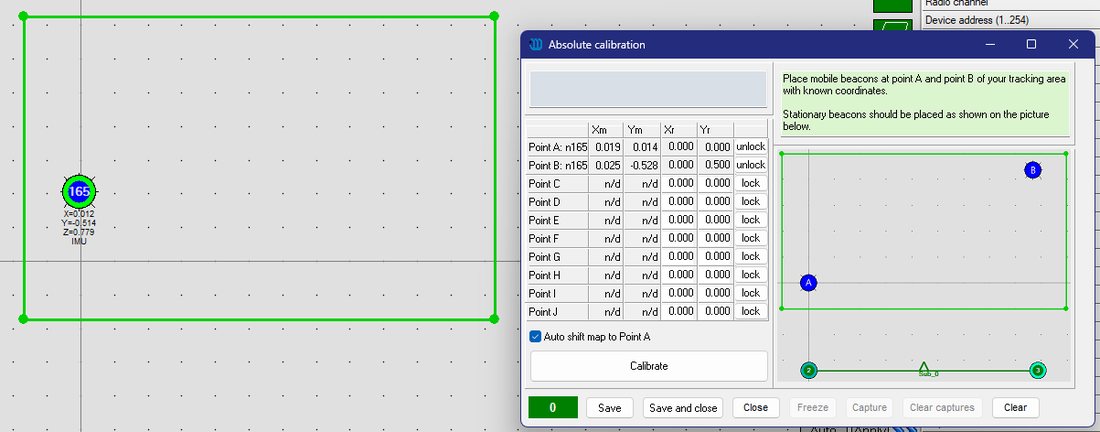Lock Point J row
1100x432 pixels.
pyautogui.click(x=751, y=311)
